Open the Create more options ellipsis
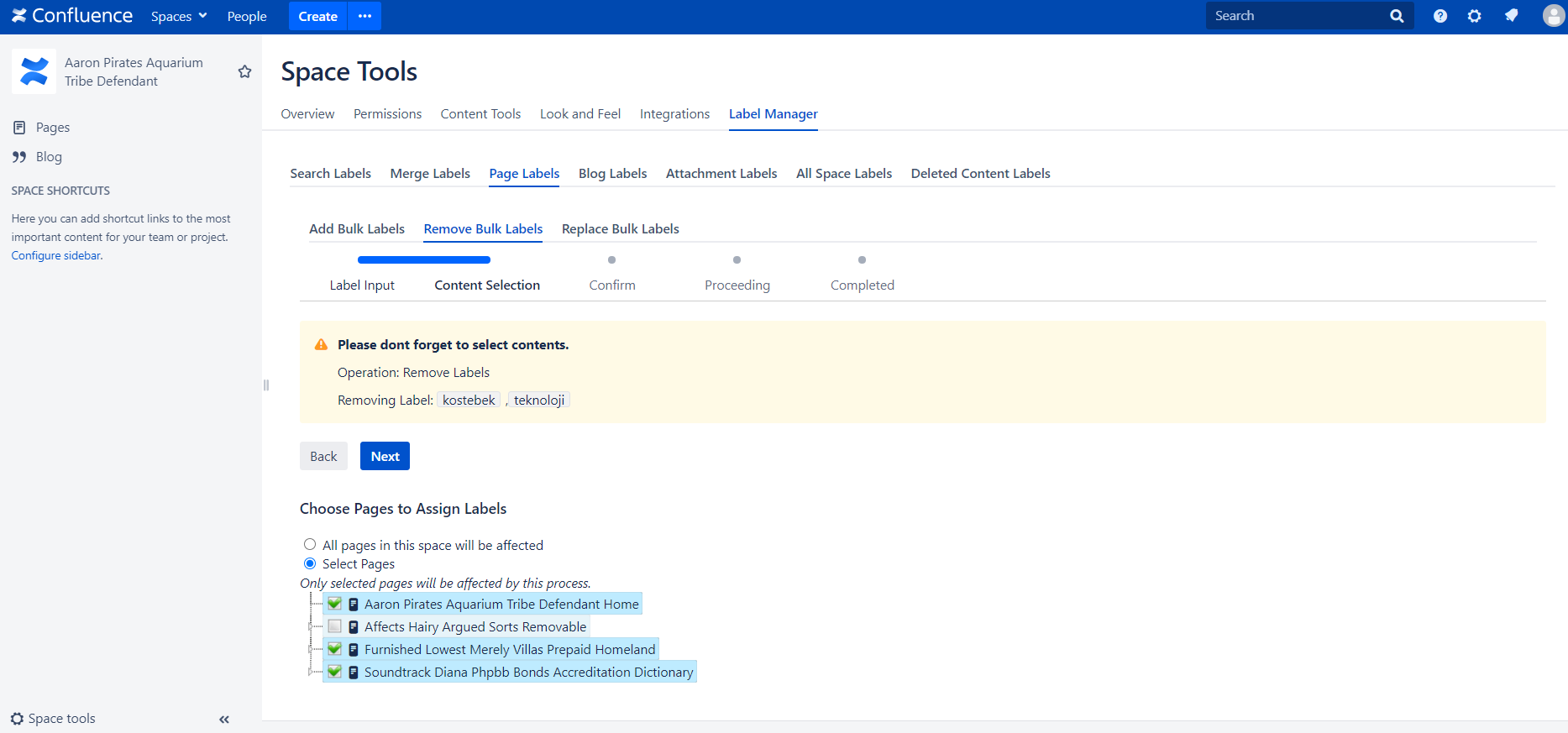The height and width of the screenshot is (733, 1568). click(364, 16)
